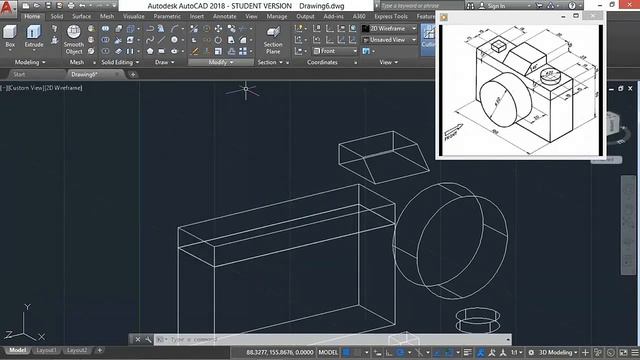Click Save in quick access toolbar
The height and width of the screenshot is (360, 640).
pos(48,6)
